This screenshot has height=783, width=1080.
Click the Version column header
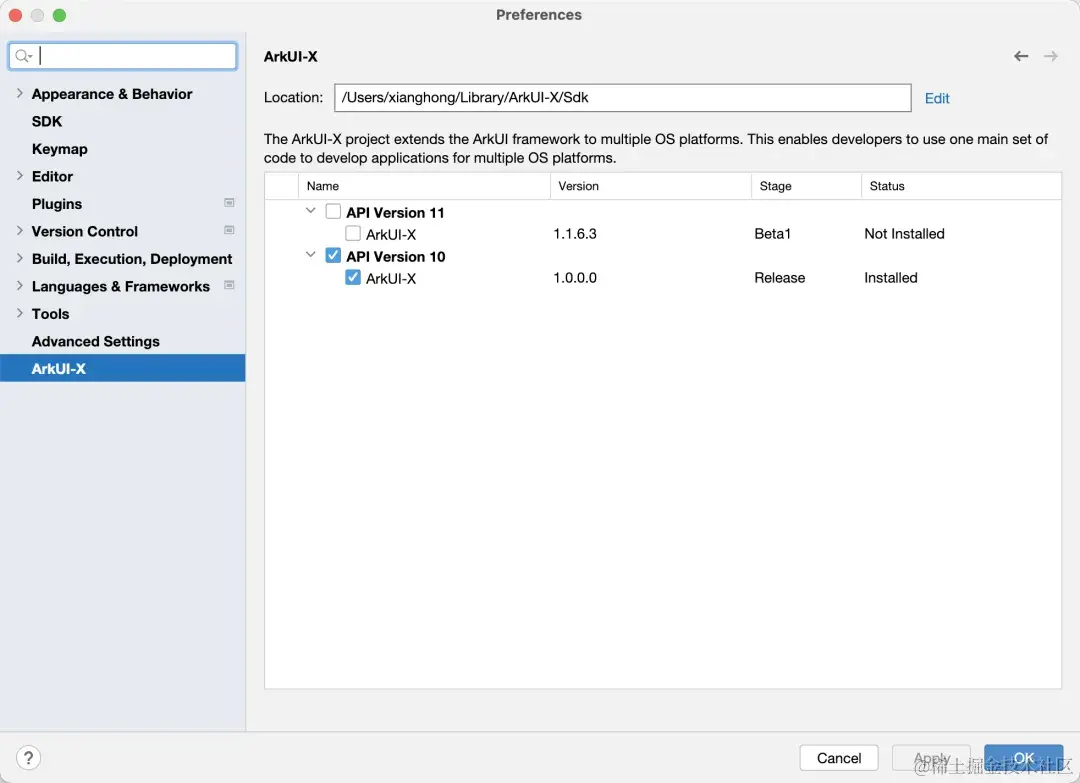(x=650, y=186)
